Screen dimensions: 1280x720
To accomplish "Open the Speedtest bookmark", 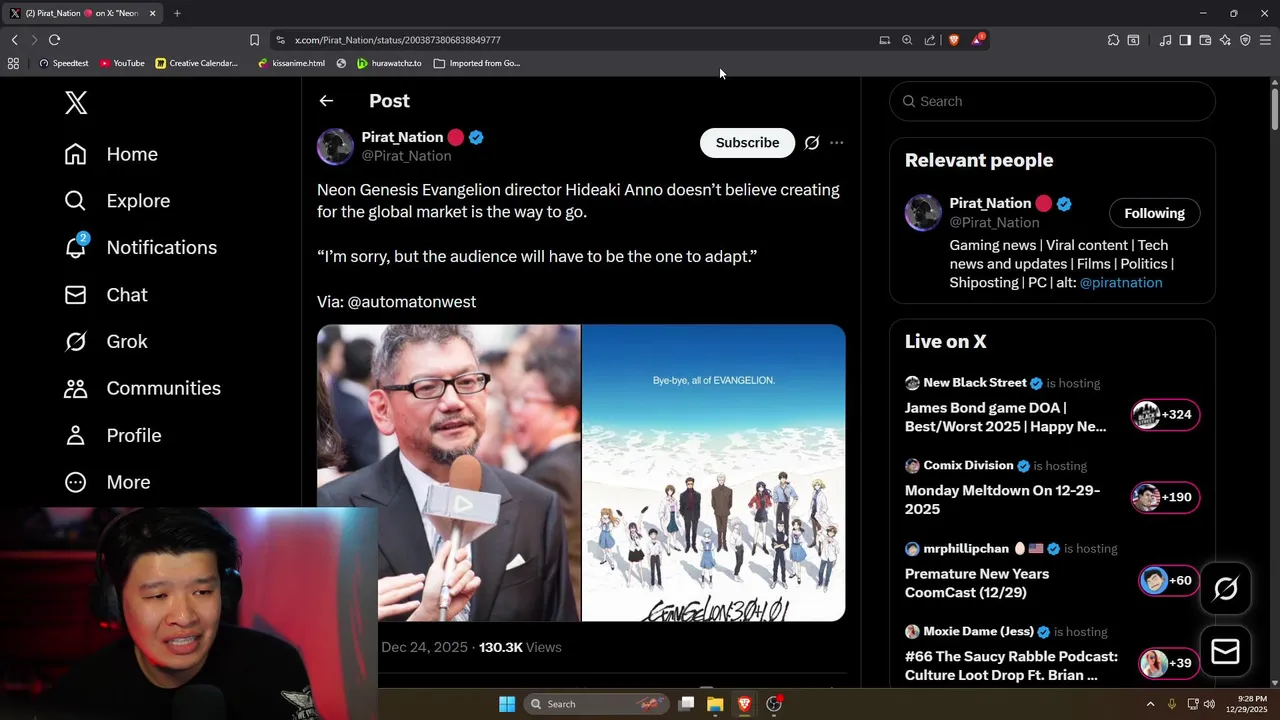I will (63, 63).
